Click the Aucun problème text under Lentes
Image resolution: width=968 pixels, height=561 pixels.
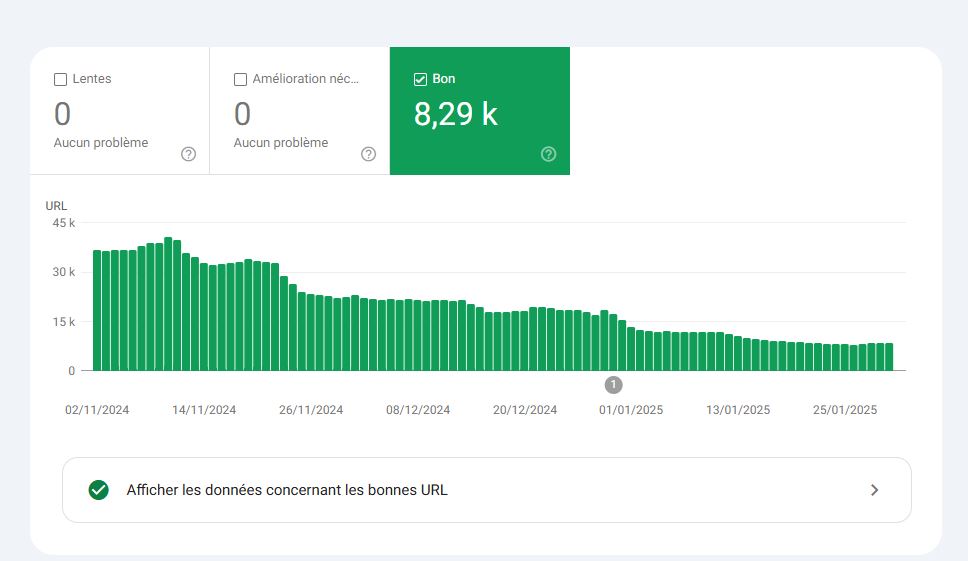[x=101, y=143]
